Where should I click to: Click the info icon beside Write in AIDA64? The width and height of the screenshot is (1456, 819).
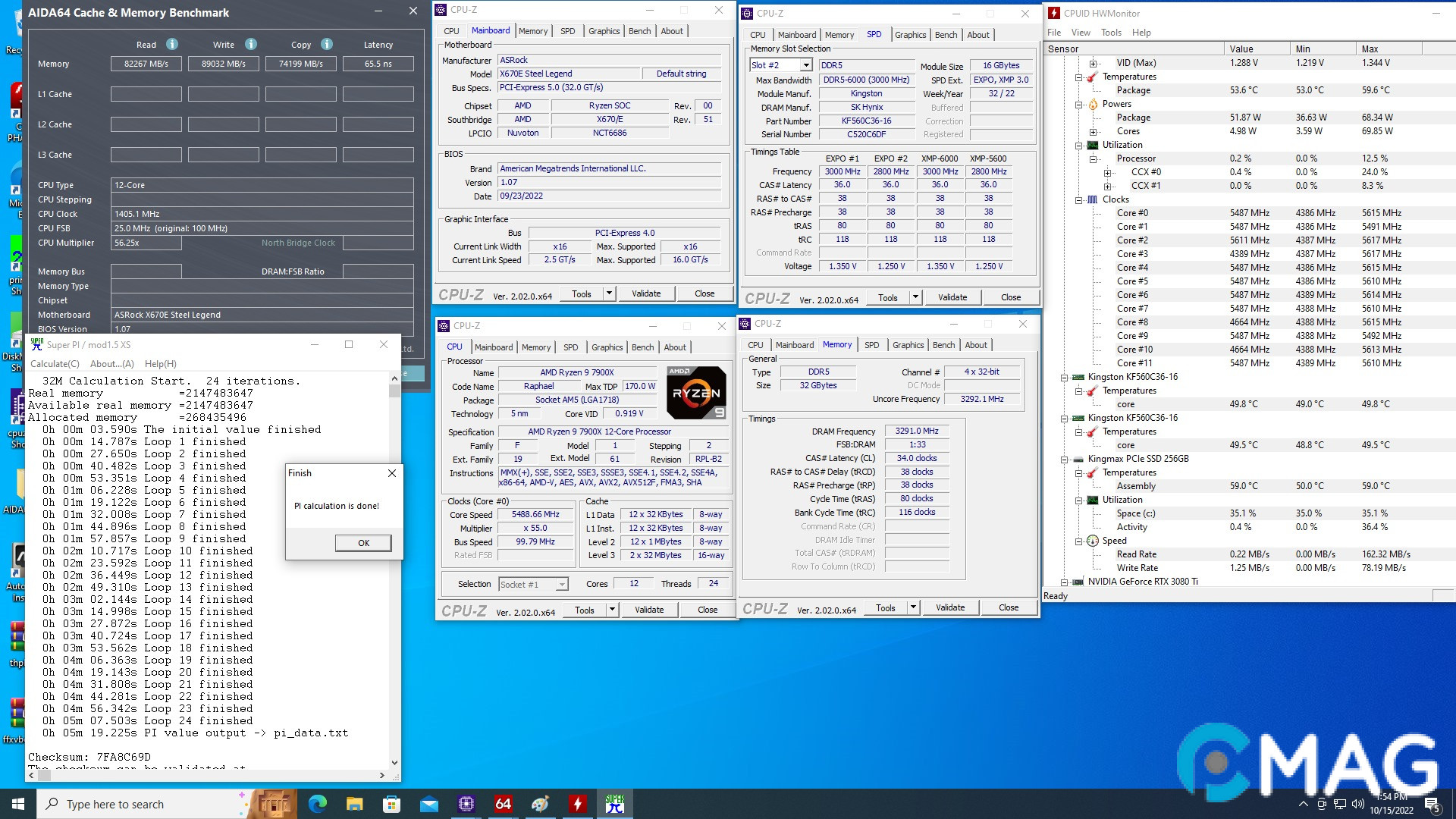click(x=251, y=44)
